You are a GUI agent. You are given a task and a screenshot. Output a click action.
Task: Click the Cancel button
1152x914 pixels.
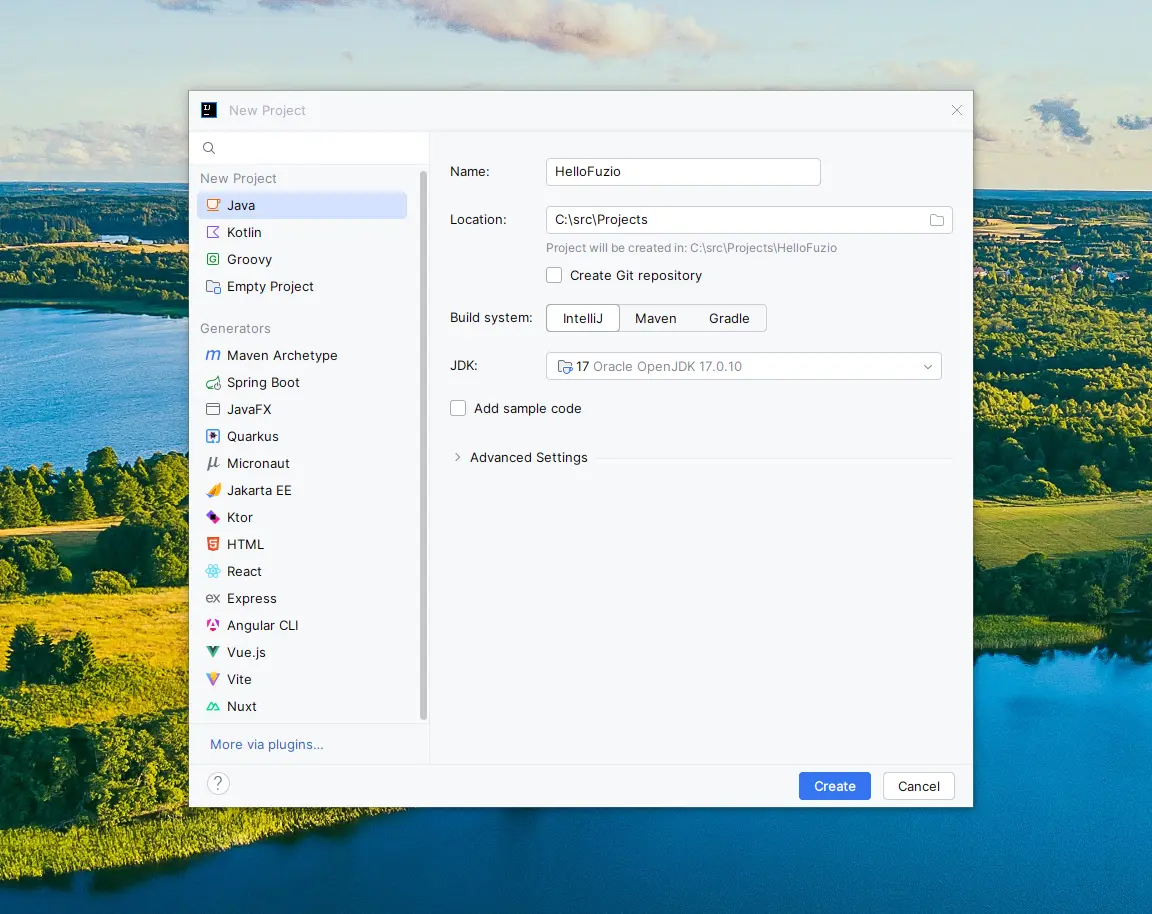[x=918, y=786]
